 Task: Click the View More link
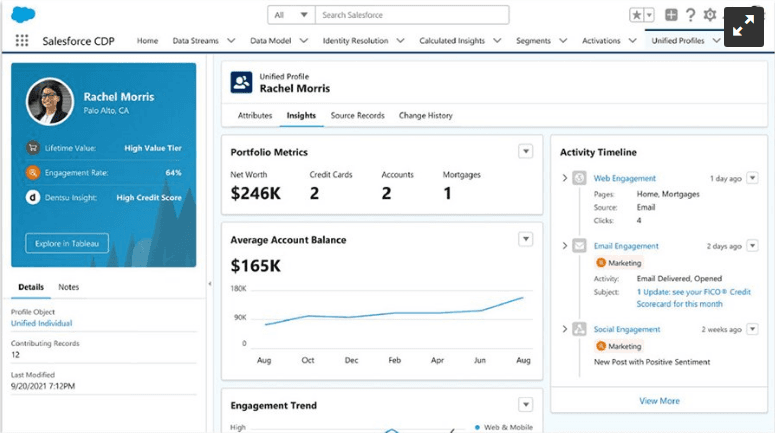659,401
